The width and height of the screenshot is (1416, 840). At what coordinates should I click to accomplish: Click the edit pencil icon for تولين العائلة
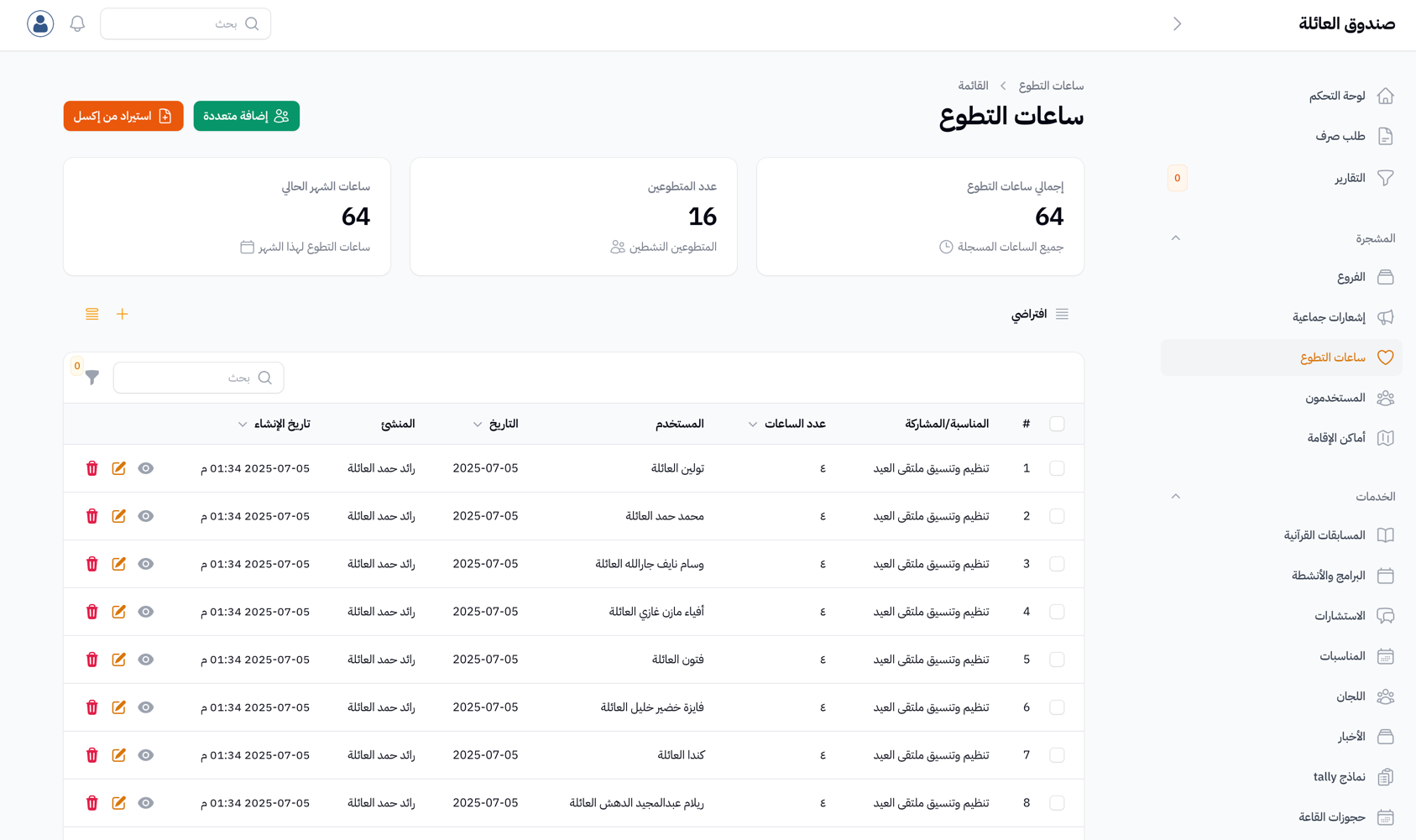tap(118, 468)
